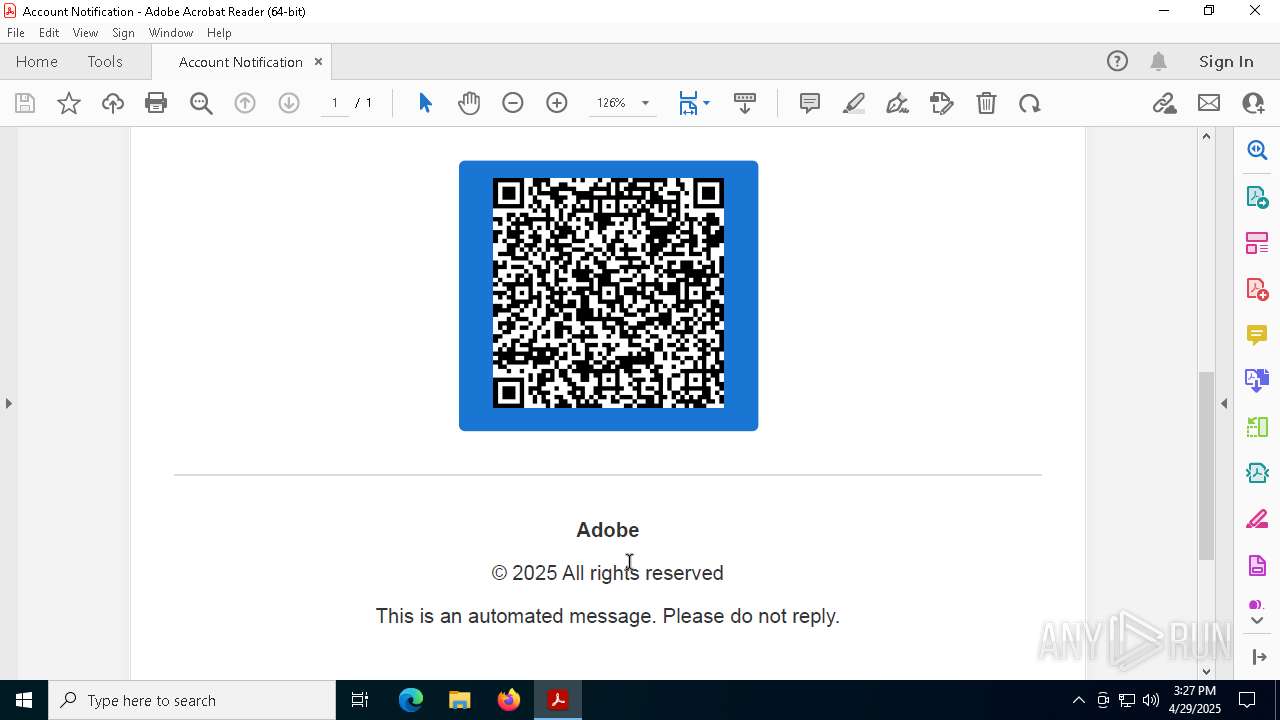Image resolution: width=1280 pixels, height=720 pixels.
Task: Collapse the right tools pane arrow
Action: (1224, 403)
